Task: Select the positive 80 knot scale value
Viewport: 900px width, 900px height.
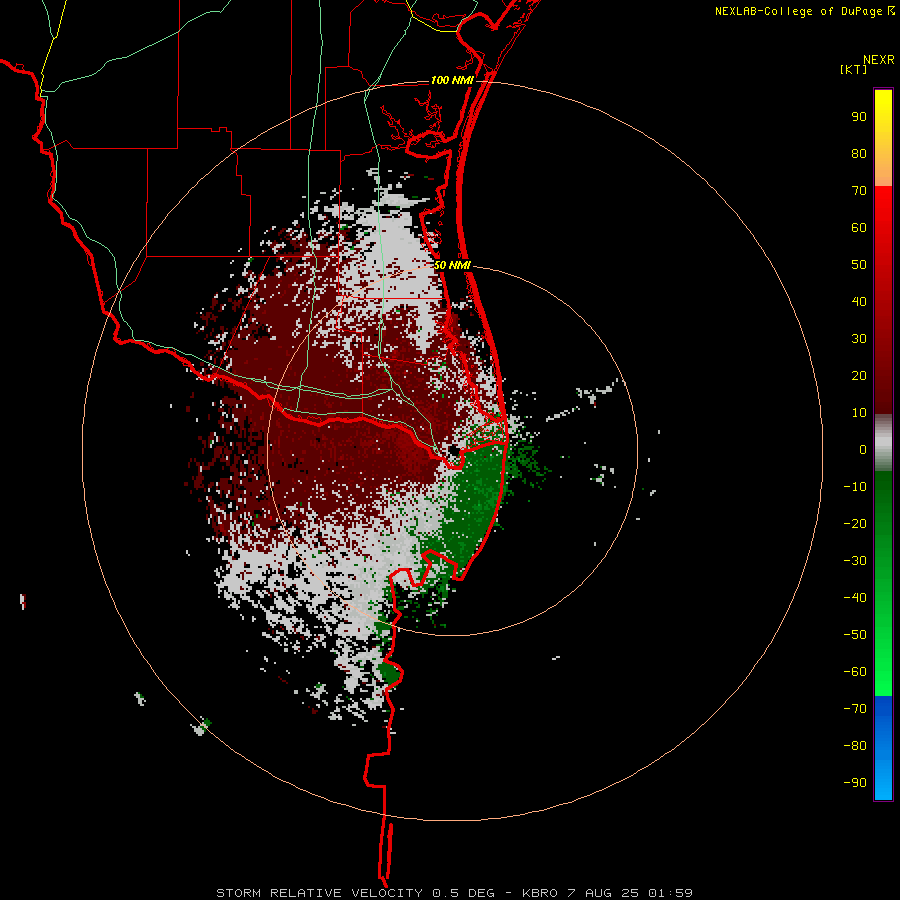Action: pos(859,153)
